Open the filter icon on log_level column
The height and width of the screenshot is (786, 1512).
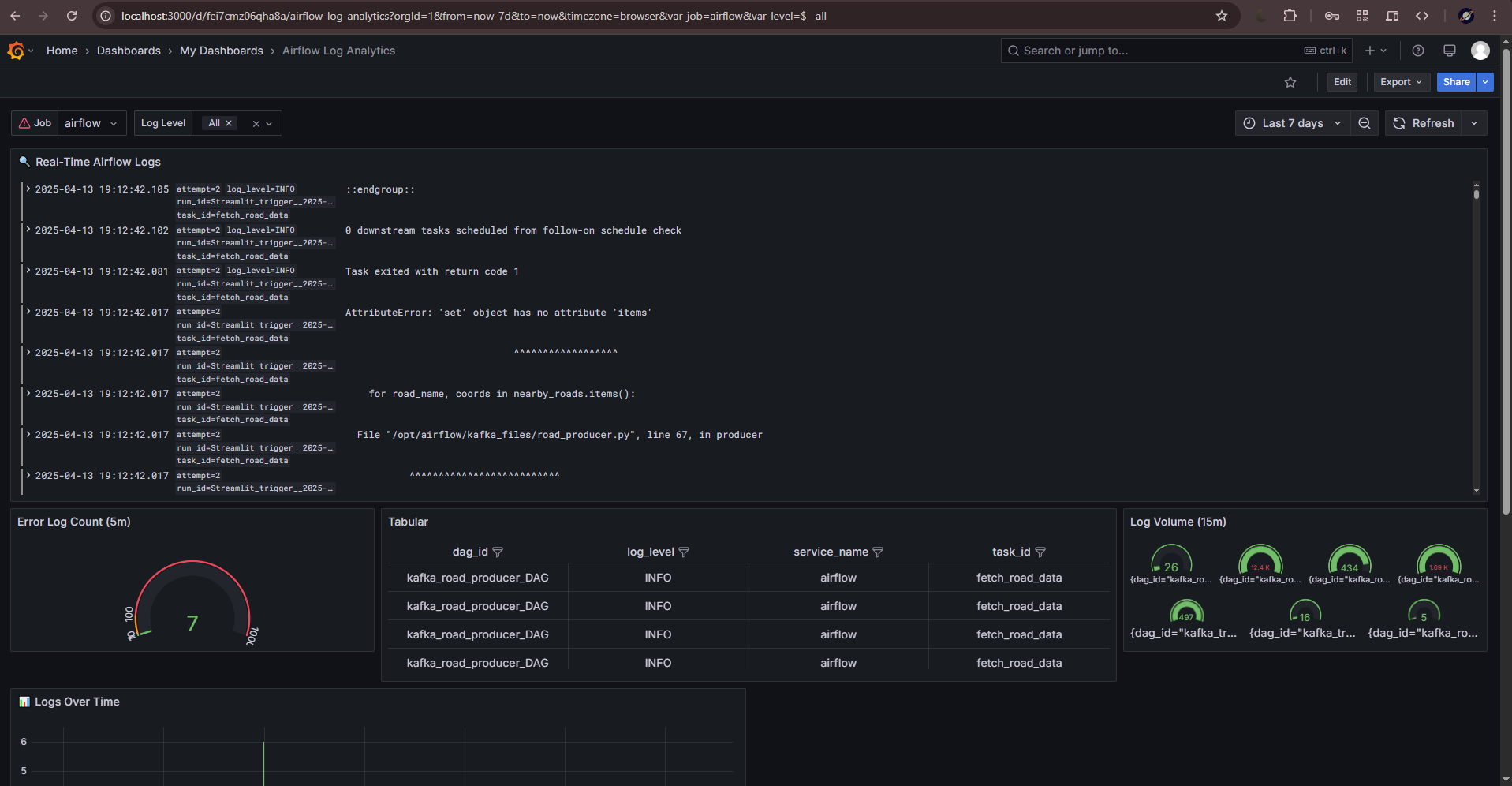pos(685,552)
